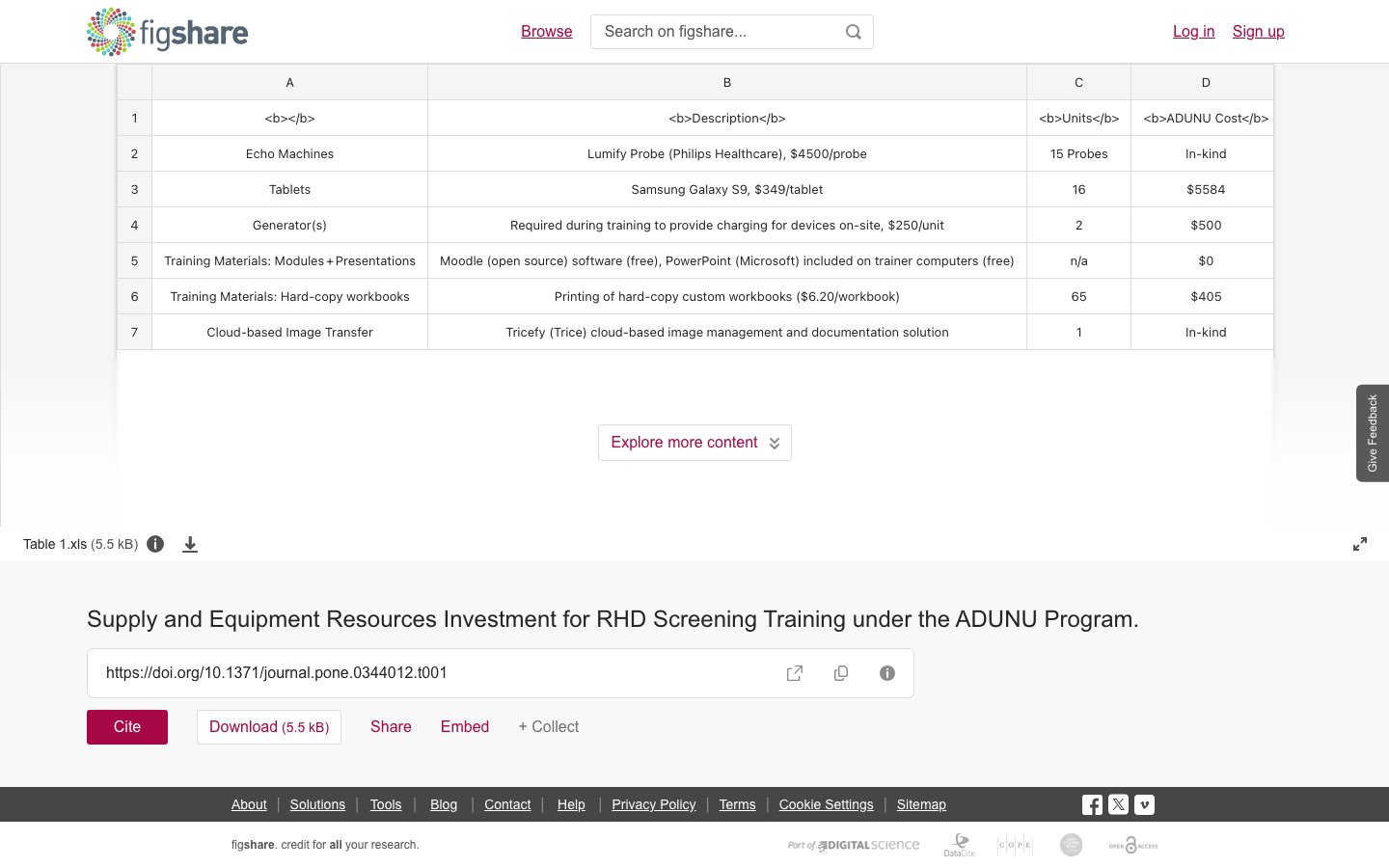Open DOI link in new window

tap(795, 673)
